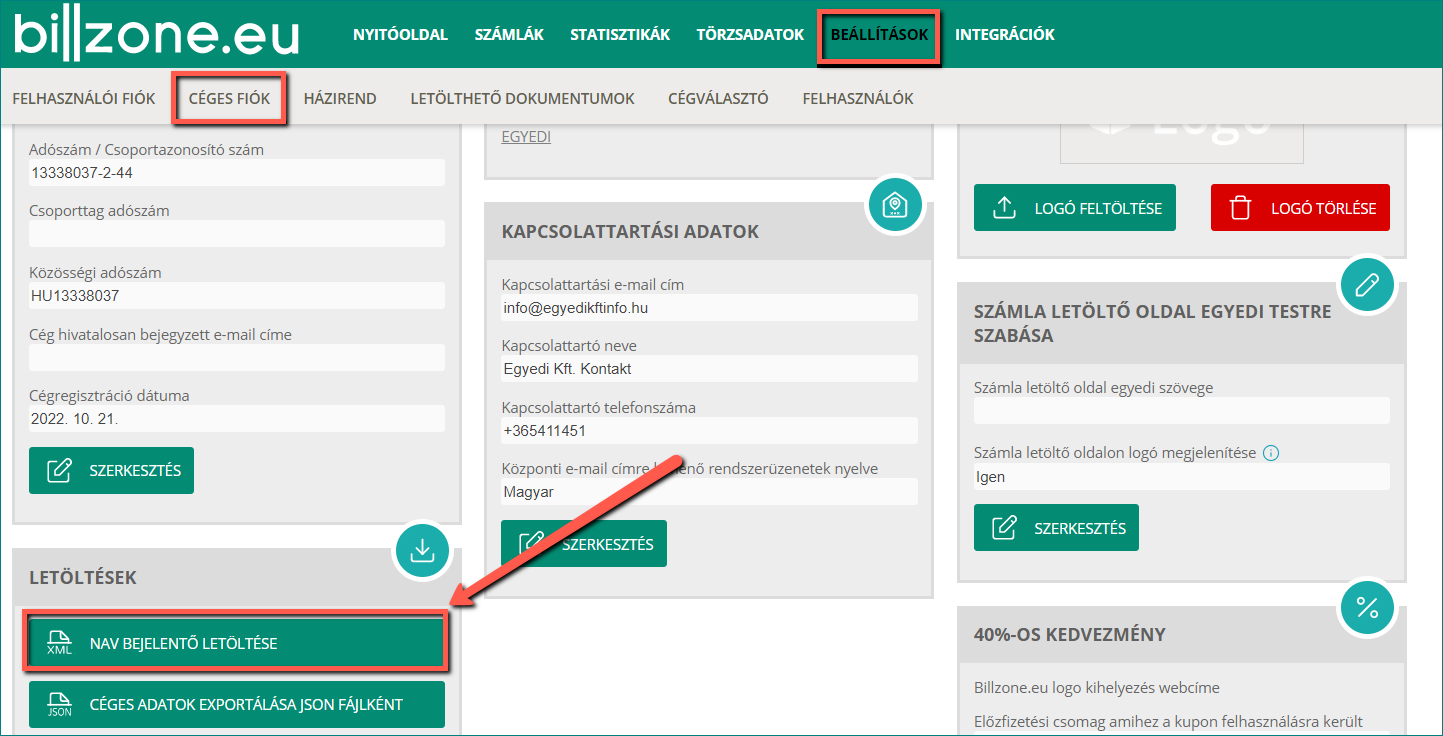The height and width of the screenshot is (736, 1443).
Task: Click the Cégregisztráció dátuma value 2022. 10. 21.
Action: click(x=237, y=418)
